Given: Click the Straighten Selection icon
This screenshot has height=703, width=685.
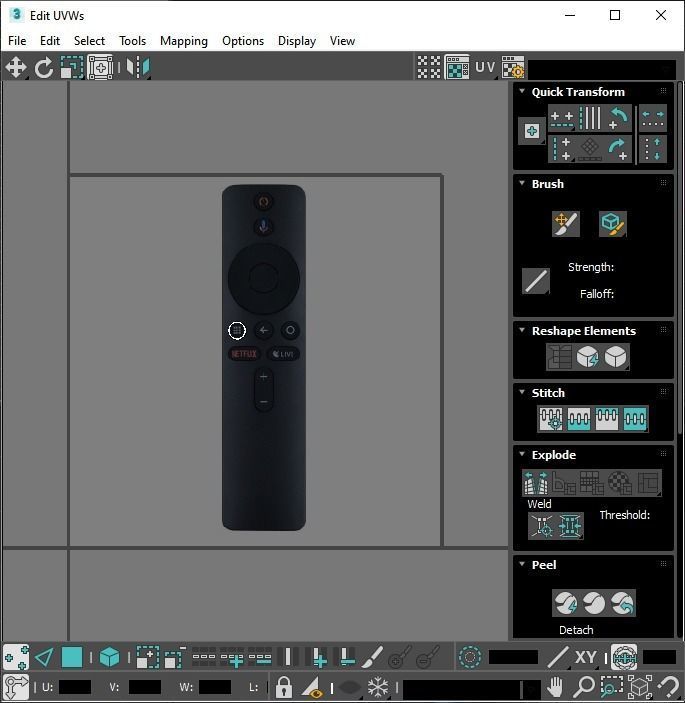Looking at the screenshot, I should 559,357.
